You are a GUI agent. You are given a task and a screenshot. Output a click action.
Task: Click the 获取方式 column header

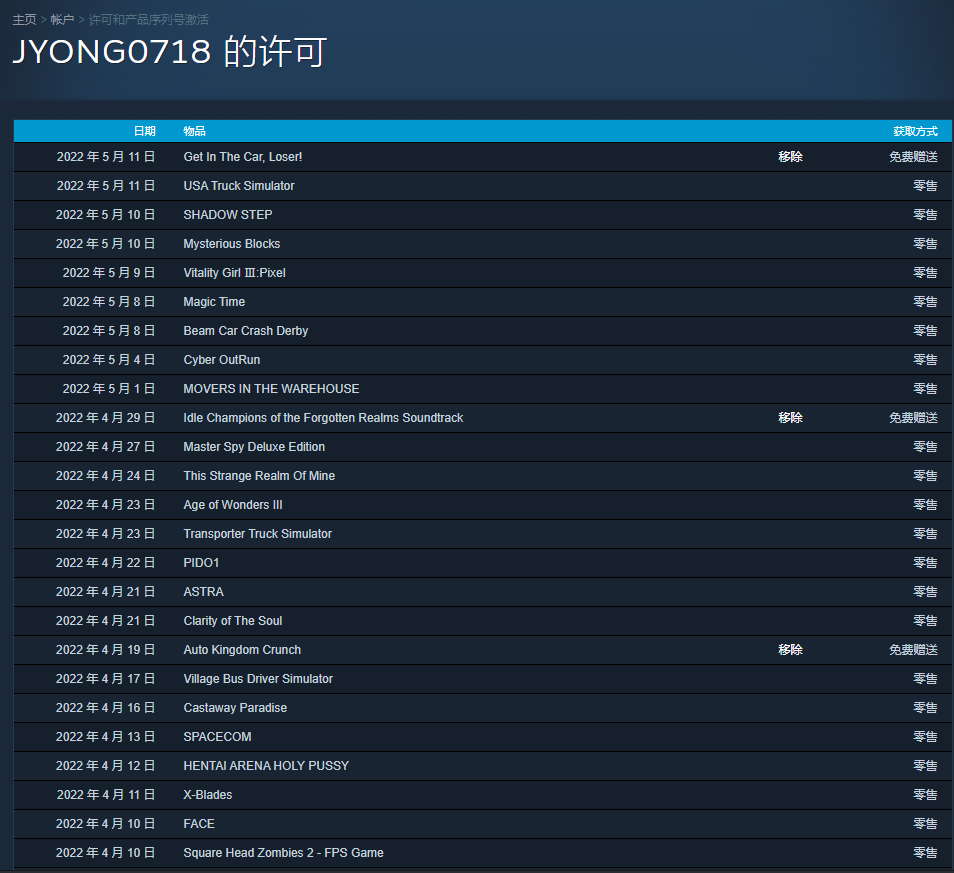click(914, 131)
